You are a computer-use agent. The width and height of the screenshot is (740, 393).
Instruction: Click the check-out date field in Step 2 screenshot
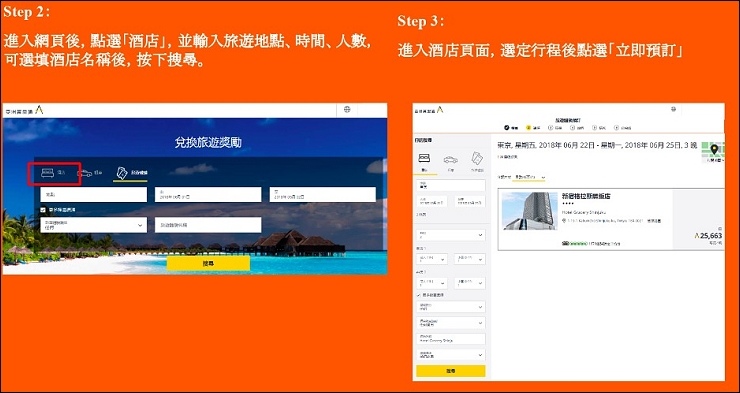(323, 194)
